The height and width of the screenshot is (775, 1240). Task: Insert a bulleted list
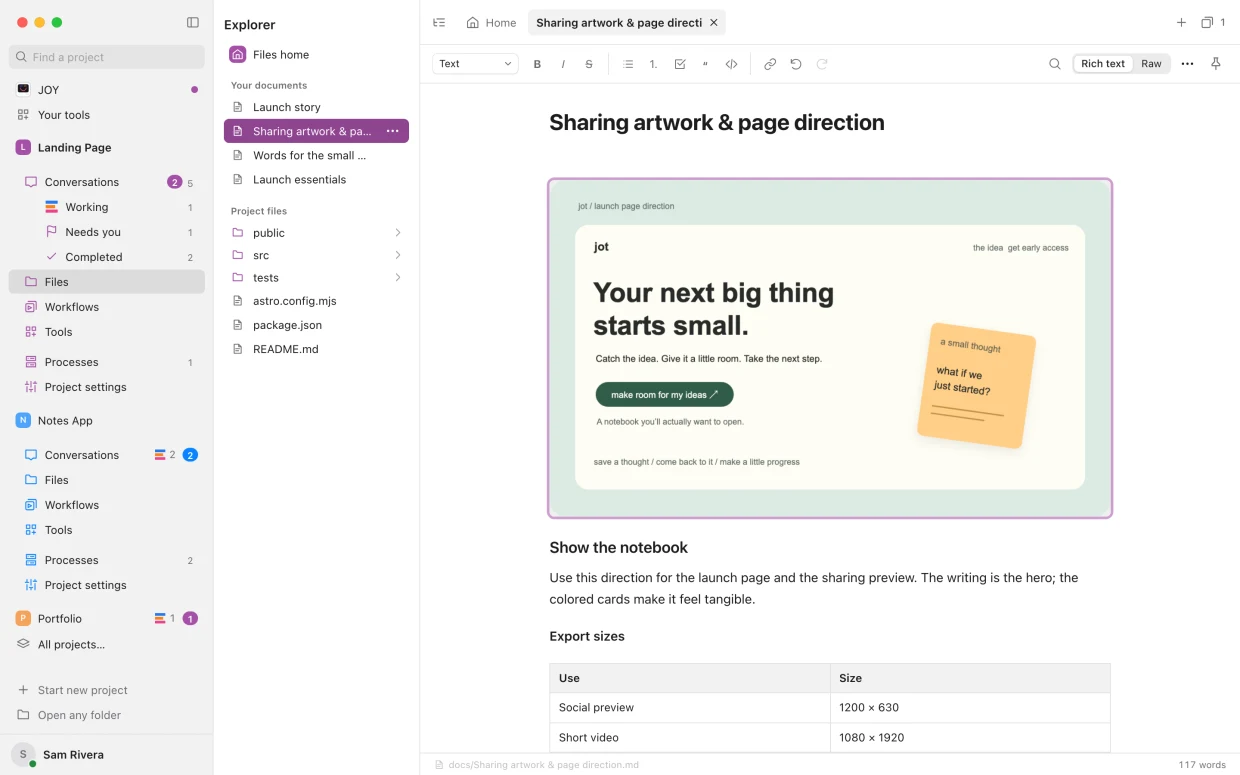pyautogui.click(x=628, y=64)
